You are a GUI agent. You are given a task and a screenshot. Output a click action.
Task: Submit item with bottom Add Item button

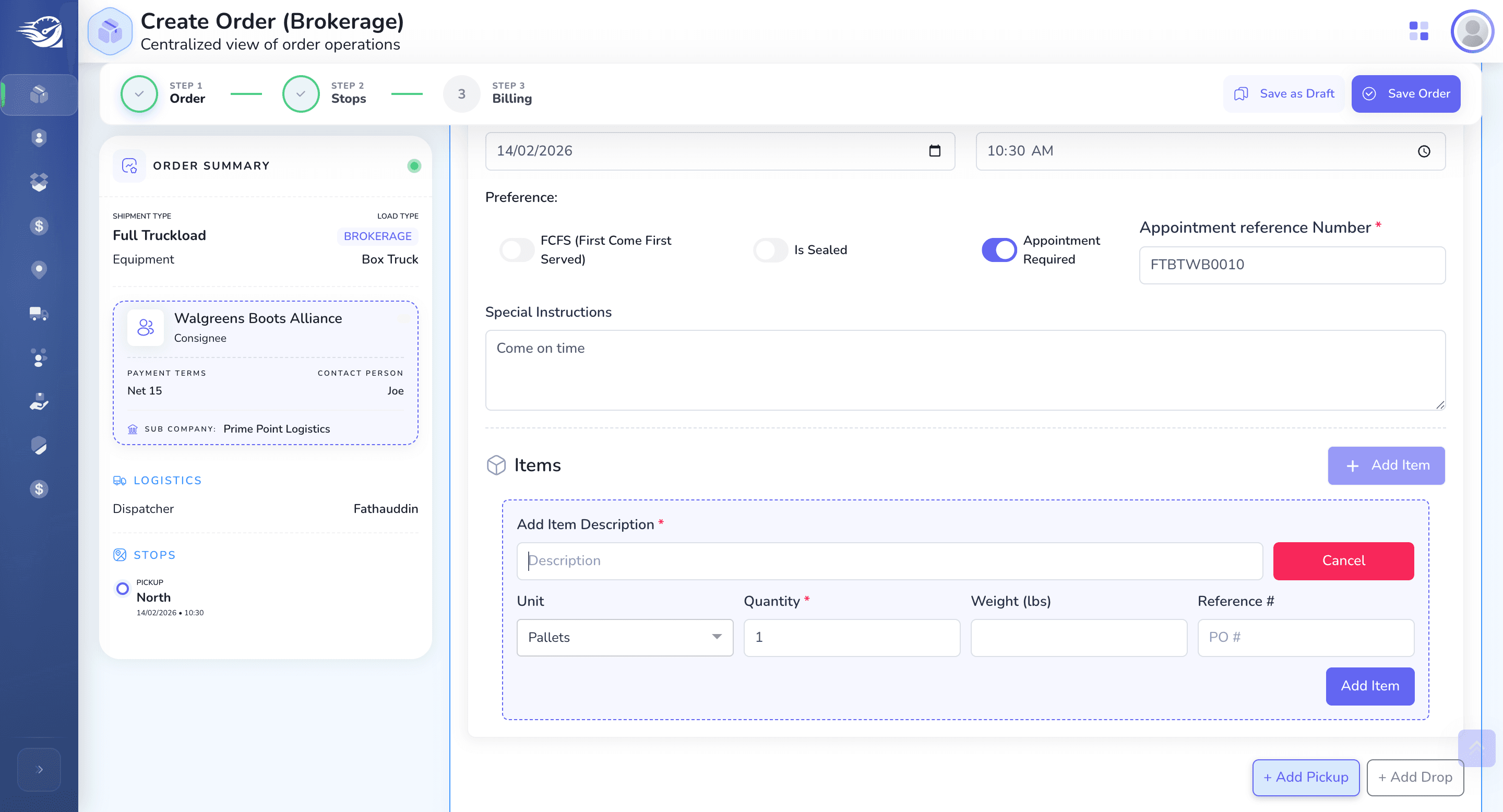click(1369, 686)
